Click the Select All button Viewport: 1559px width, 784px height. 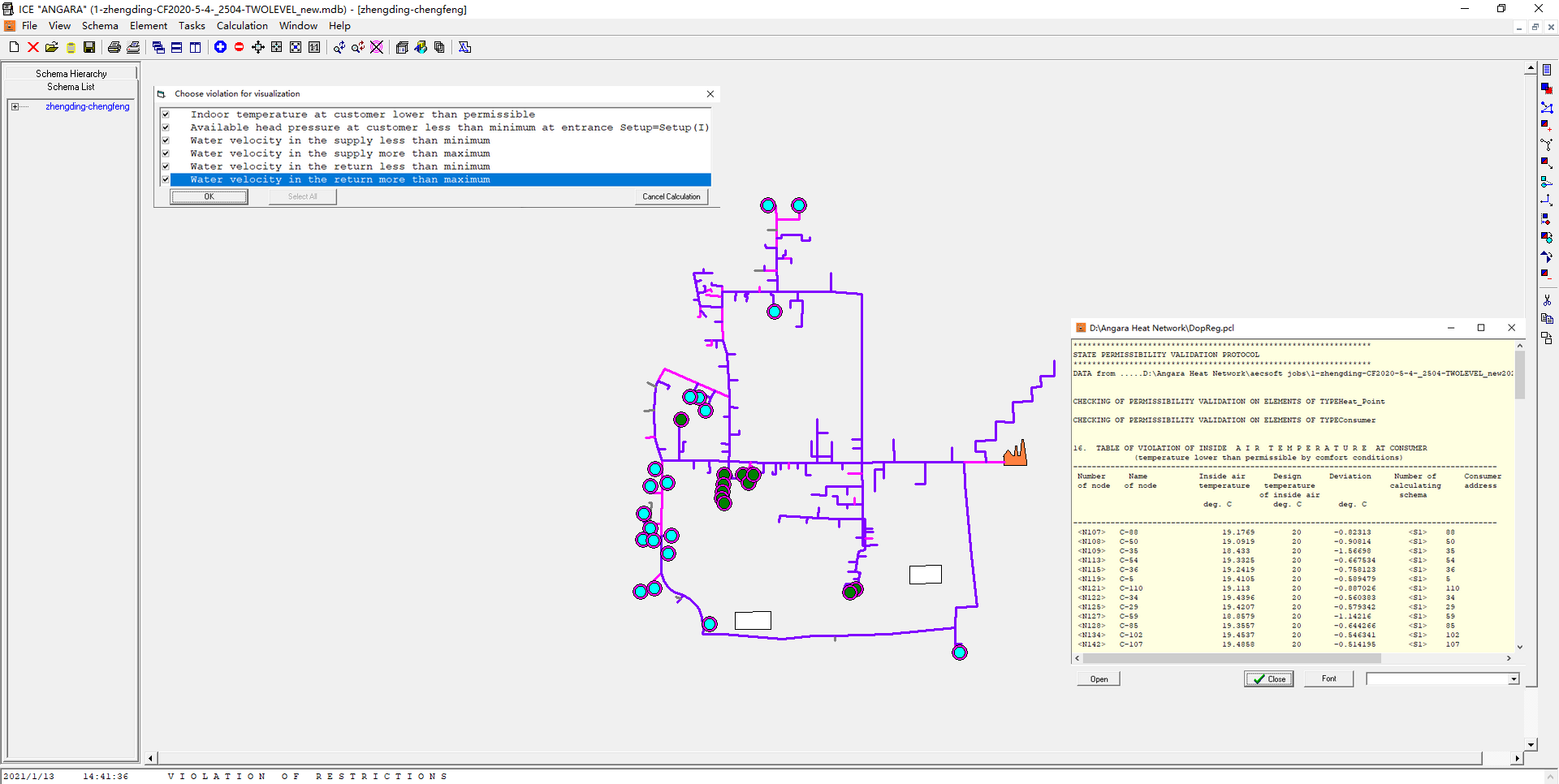(302, 196)
